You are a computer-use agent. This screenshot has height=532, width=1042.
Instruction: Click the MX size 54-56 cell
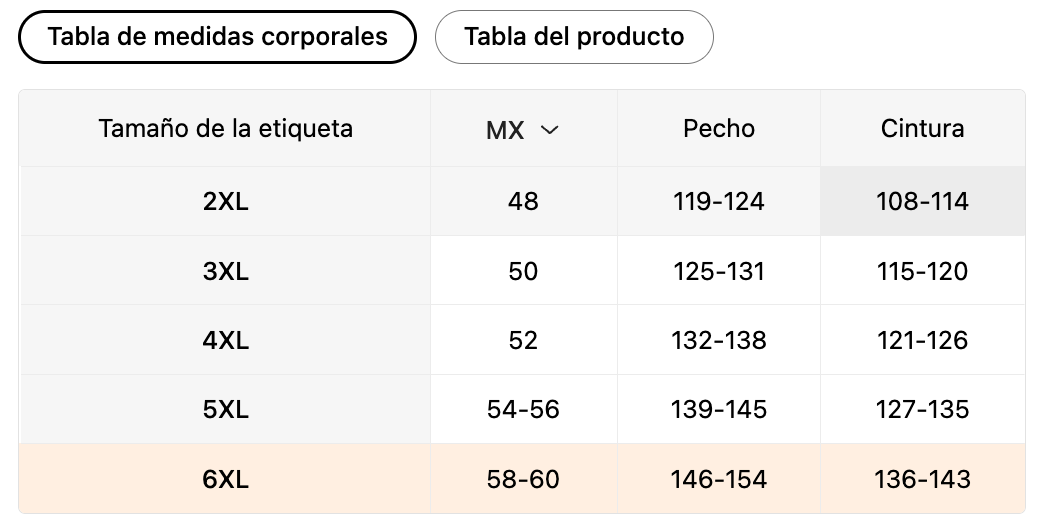(x=523, y=409)
